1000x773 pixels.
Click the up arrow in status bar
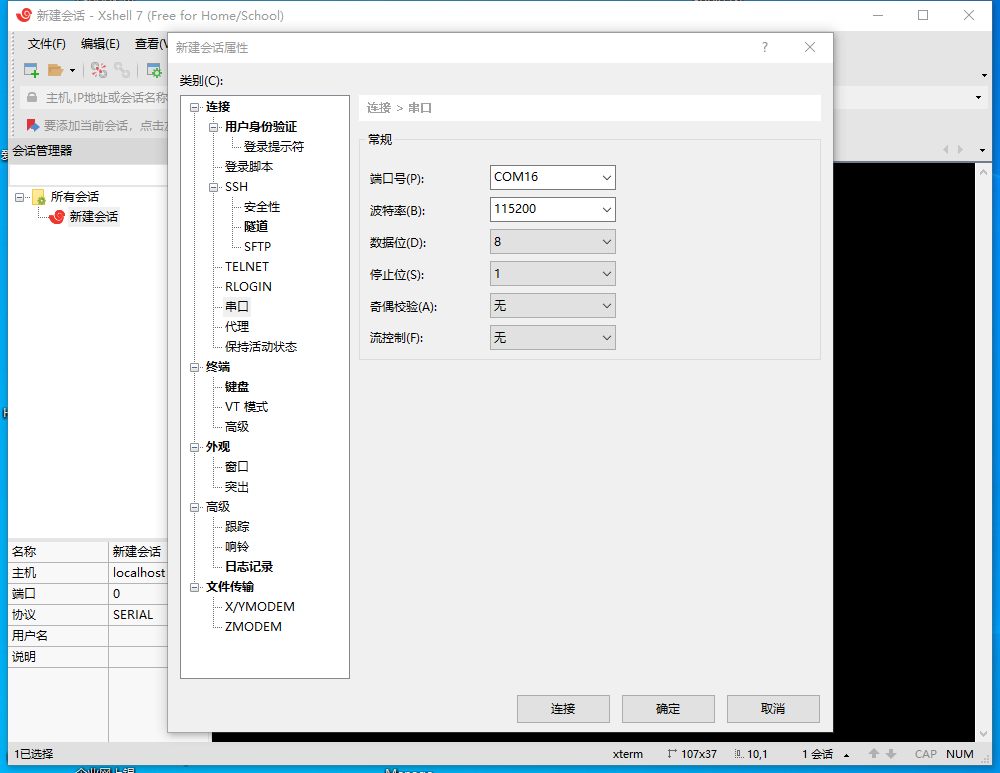[x=873, y=754]
